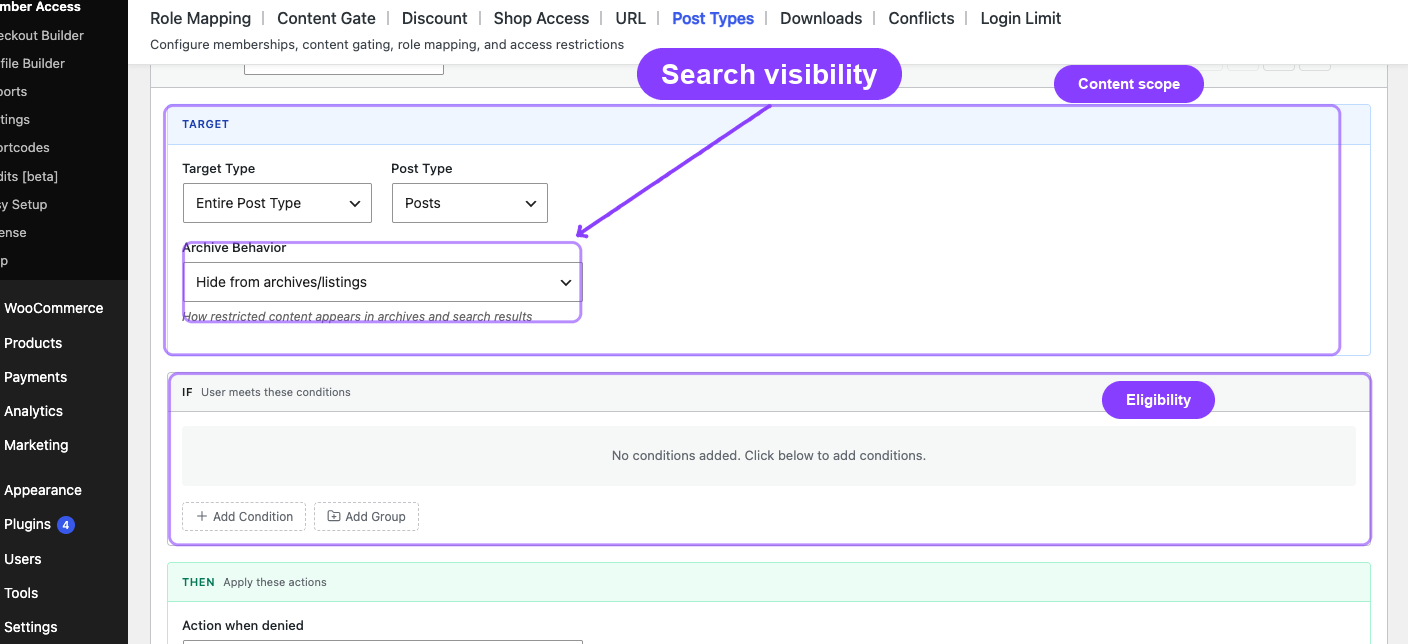Open Analytics in the sidebar

click(x=33, y=411)
